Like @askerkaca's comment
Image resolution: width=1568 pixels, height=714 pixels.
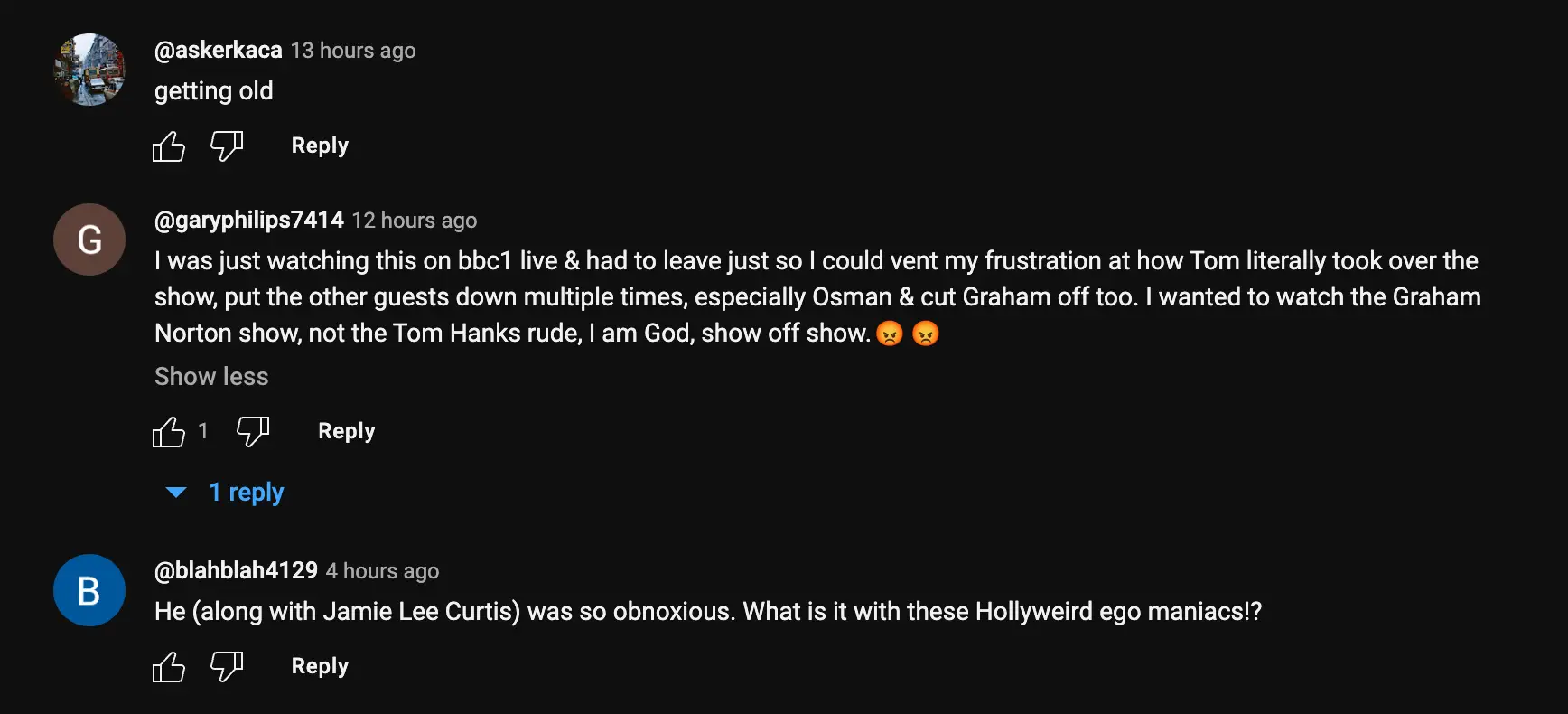[x=168, y=146]
